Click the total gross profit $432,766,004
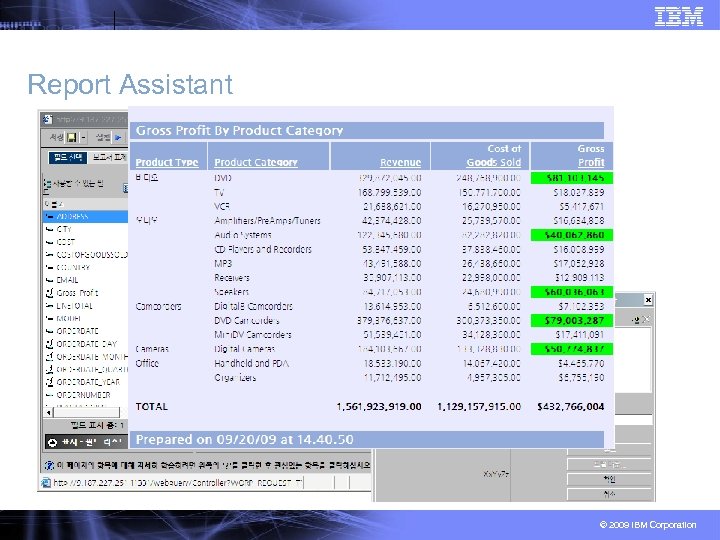The height and width of the screenshot is (540, 720). tap(571, 406)
